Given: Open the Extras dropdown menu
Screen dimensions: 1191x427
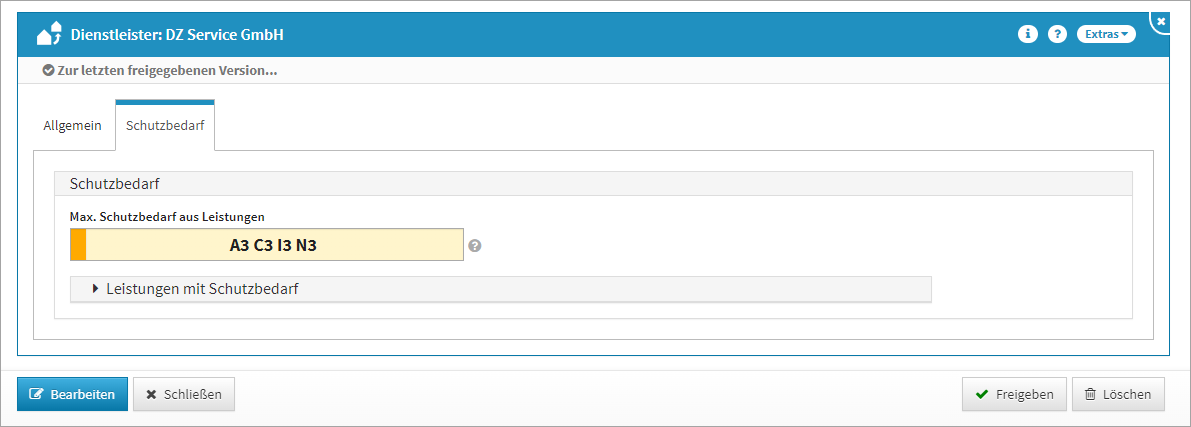Looking at the screenshot, I should tap(1106, 34).
